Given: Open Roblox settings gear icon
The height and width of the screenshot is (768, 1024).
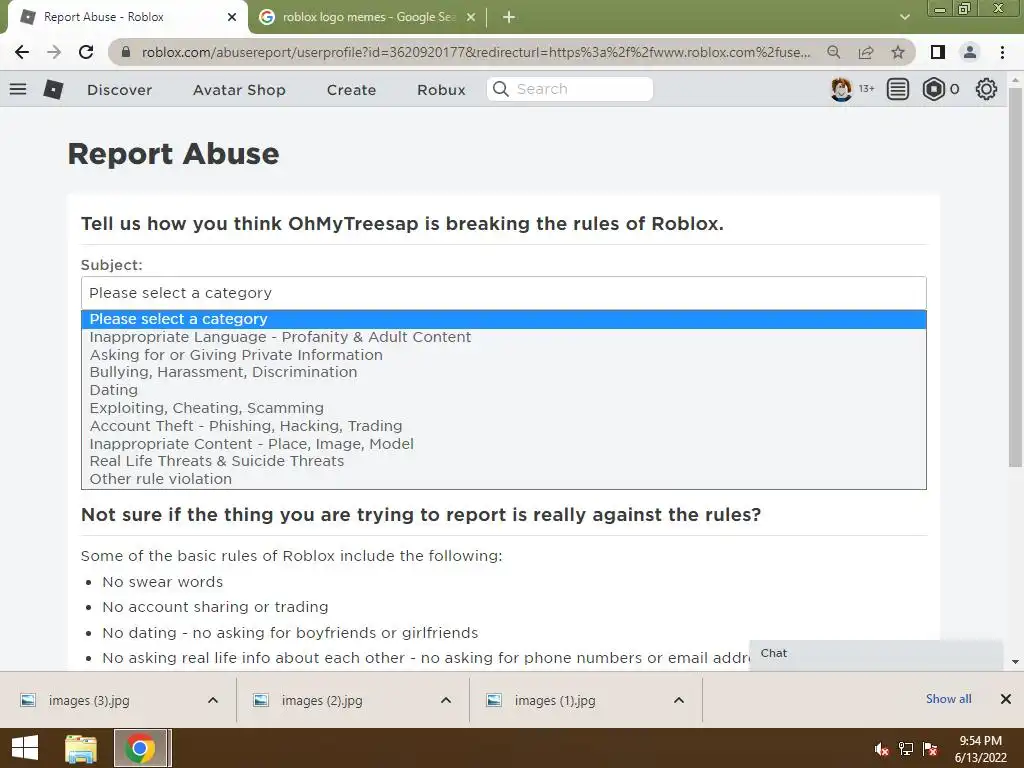Looking at the screenshot, I should (986, 89).
